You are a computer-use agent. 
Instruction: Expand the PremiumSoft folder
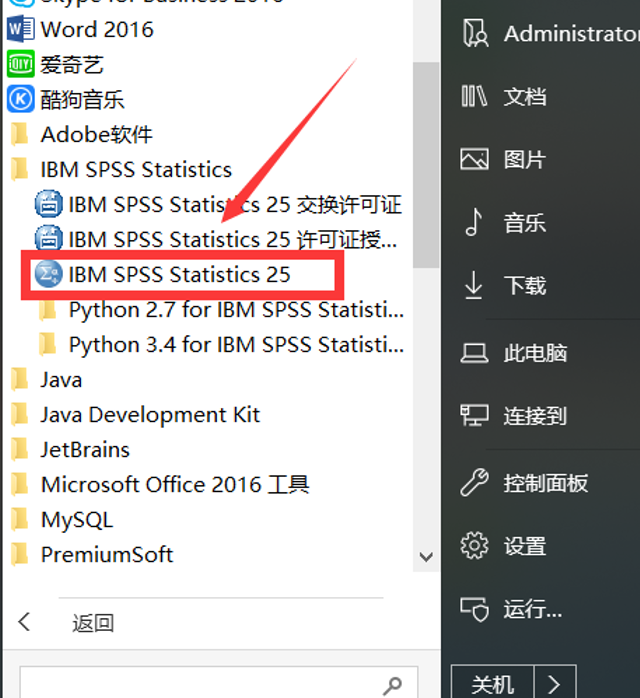pos(92,555)
